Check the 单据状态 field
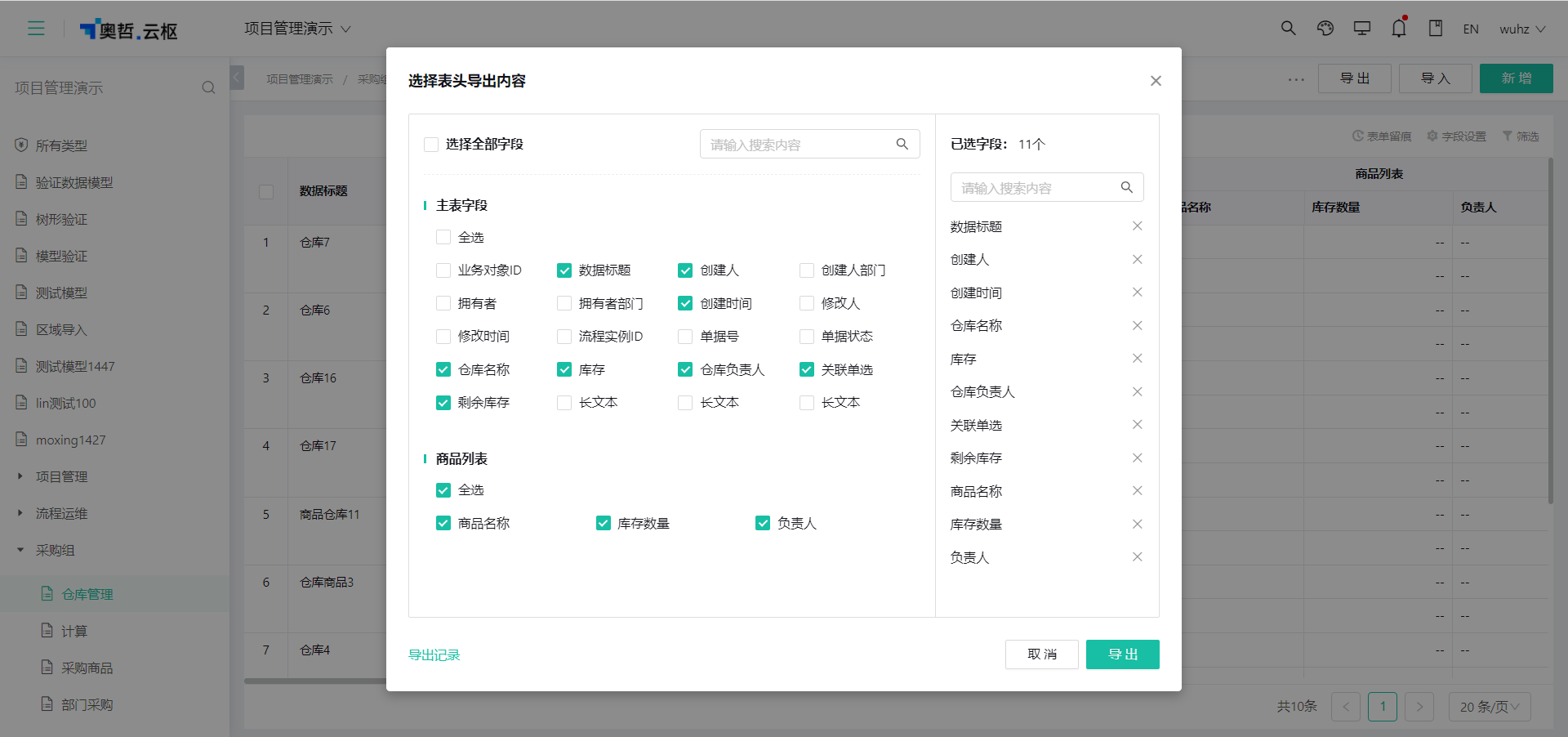Viewport: 1568px width, 737px height. 807,337
